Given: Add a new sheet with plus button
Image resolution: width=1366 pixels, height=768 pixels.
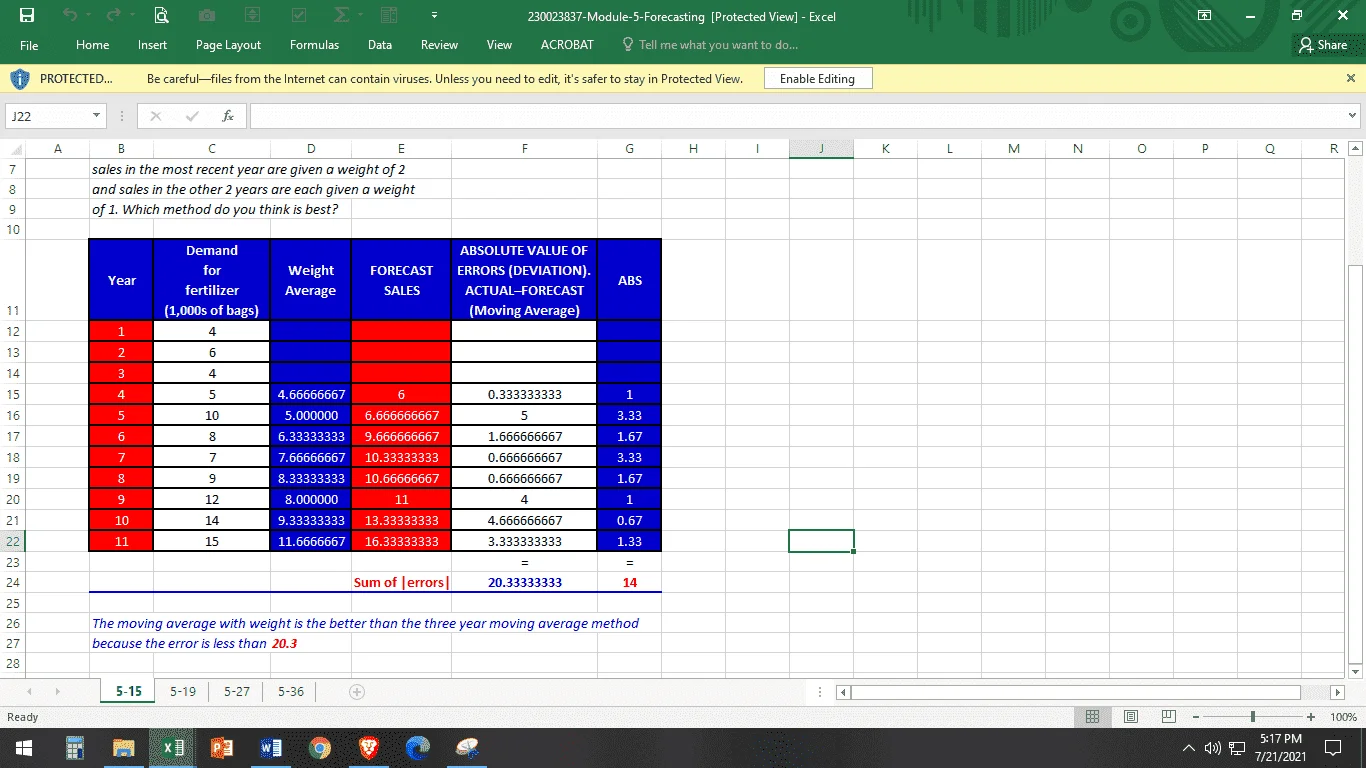Looking at the screenshot, I should point(356,691).
